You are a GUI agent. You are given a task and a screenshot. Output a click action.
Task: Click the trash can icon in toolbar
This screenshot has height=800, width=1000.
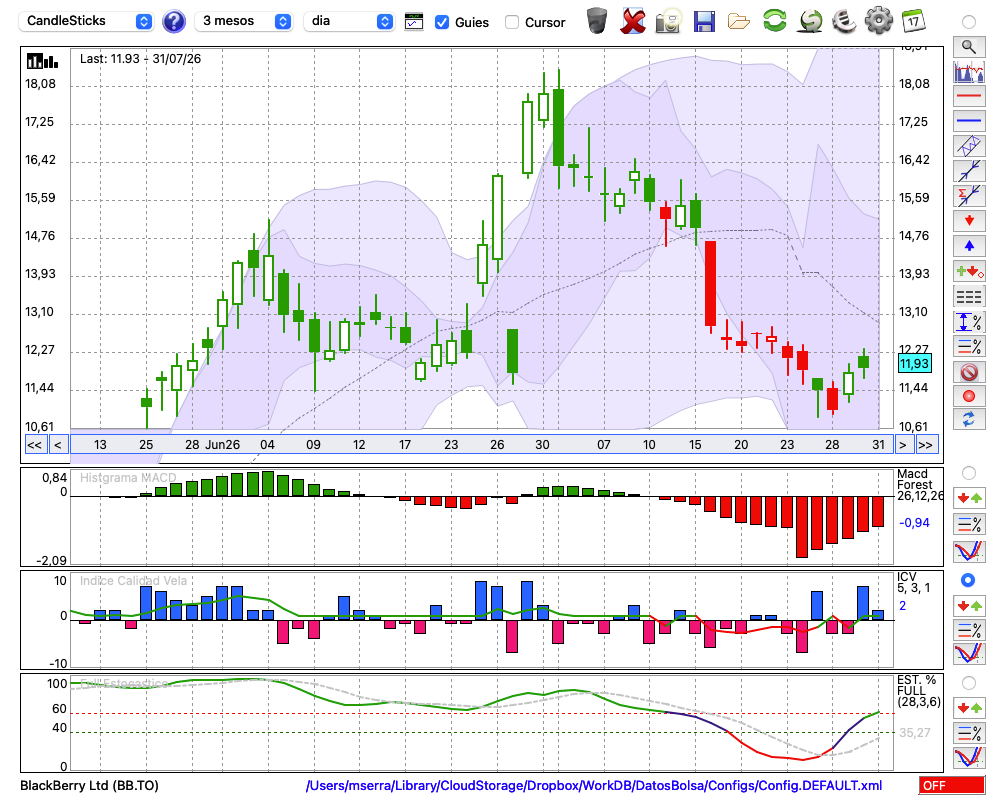coord(597,21)
